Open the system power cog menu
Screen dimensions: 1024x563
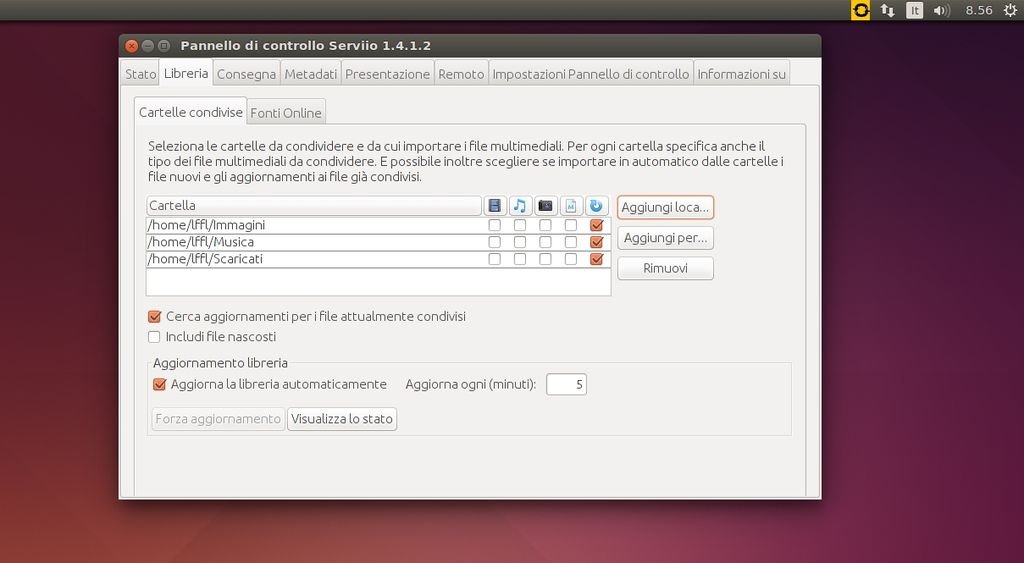click(x=1009, y=10)
